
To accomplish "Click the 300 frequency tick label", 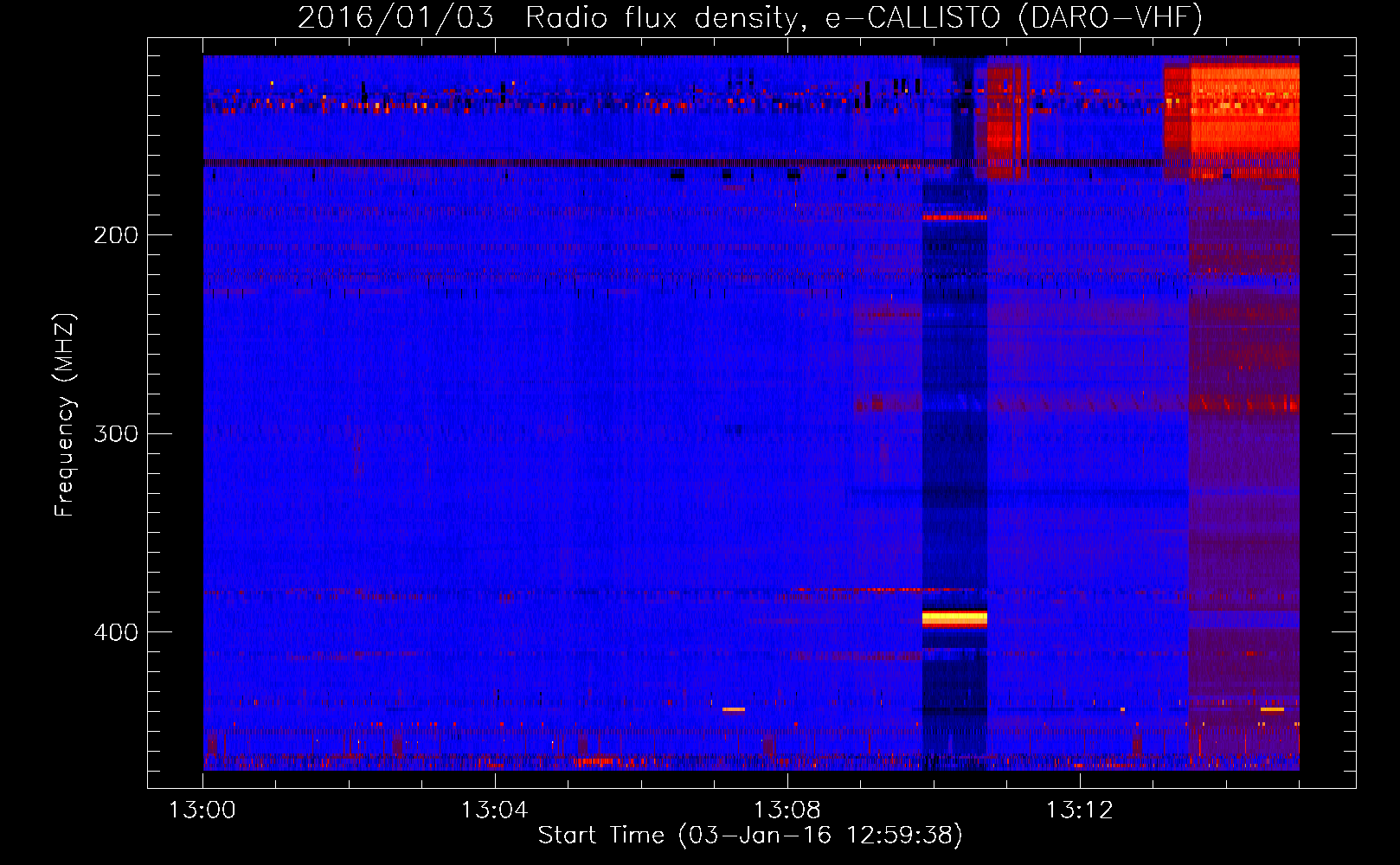I will pos(116,433).
